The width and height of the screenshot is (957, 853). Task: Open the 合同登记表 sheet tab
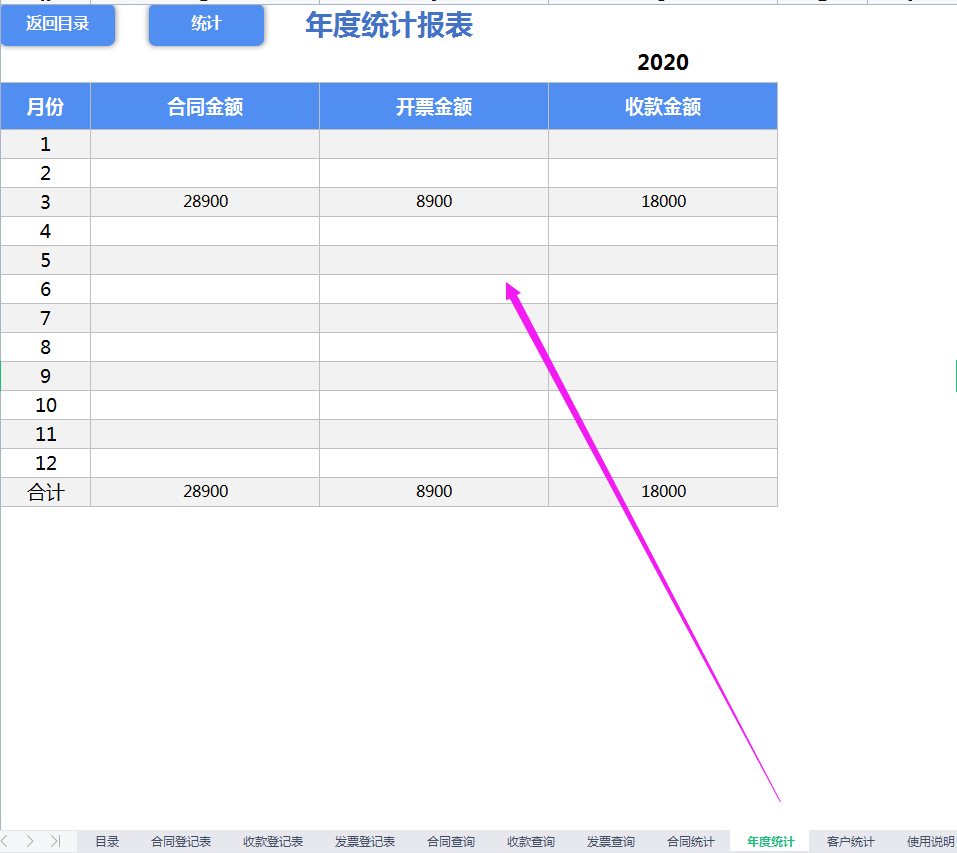182,841
